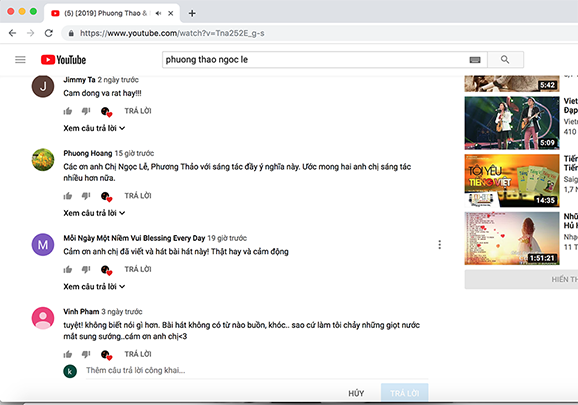Expand replies under Phuong Hoang's comment
The width and height of the screenshot is (578, 405).
click(94, 213)
